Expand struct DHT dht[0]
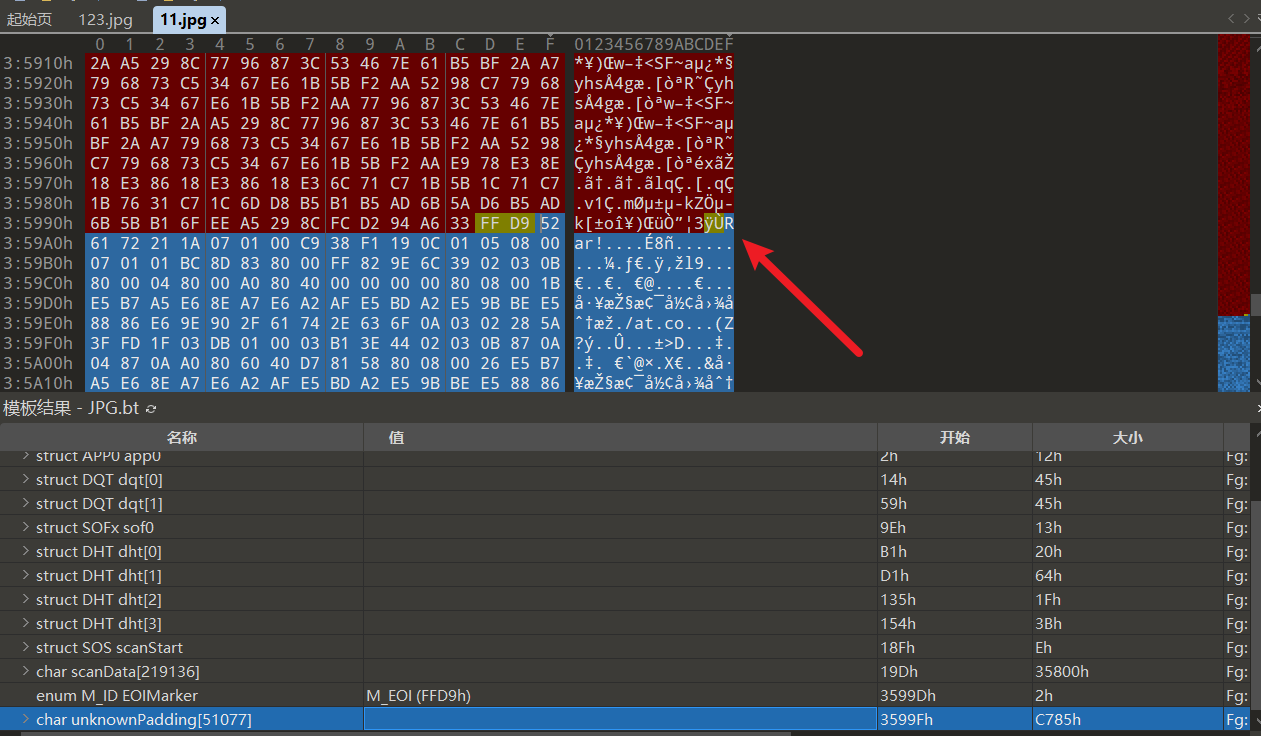Viewport: 1261px width, 736px height. 26,551
